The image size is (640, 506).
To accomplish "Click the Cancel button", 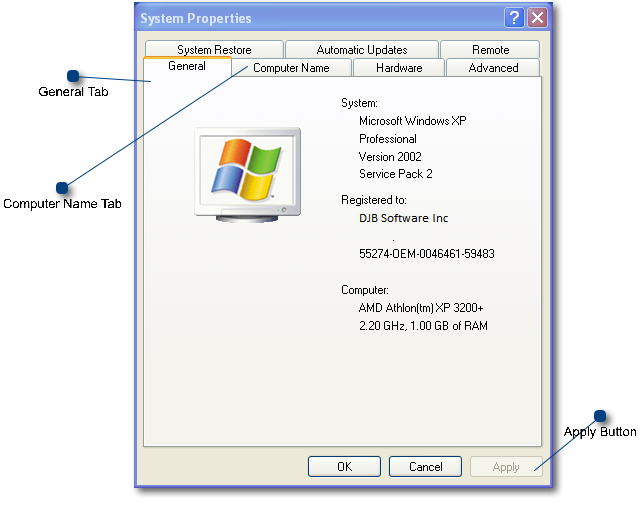I will click(x=425, y=466).
